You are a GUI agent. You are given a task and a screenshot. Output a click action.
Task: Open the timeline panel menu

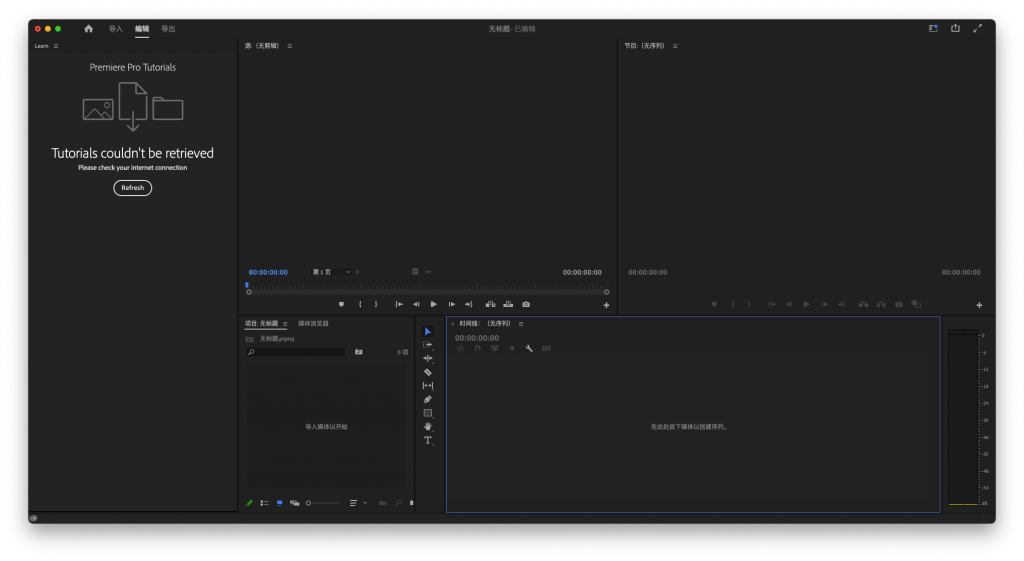coord(521,324)
